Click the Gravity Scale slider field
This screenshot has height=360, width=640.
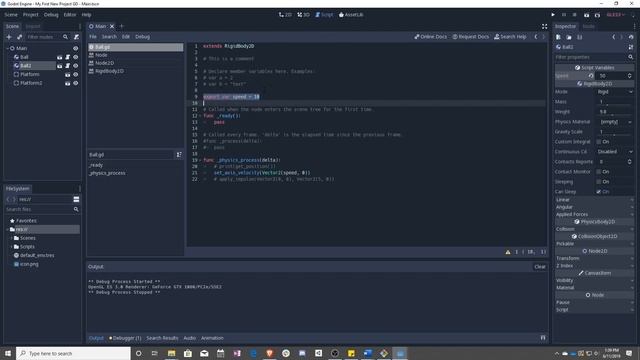click(x=615, y=132)
